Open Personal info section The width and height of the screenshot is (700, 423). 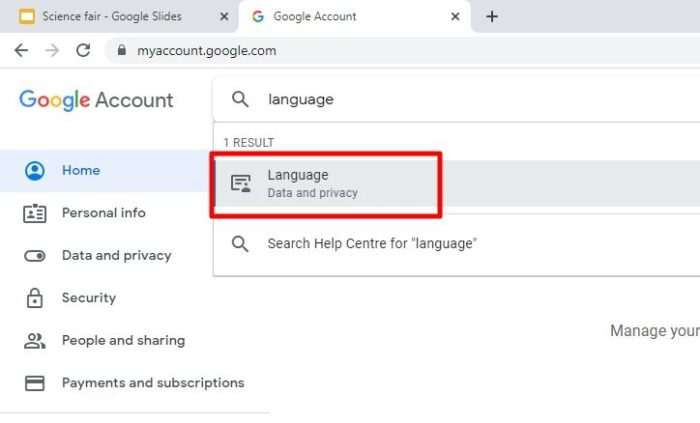click(x=105, y=213)
